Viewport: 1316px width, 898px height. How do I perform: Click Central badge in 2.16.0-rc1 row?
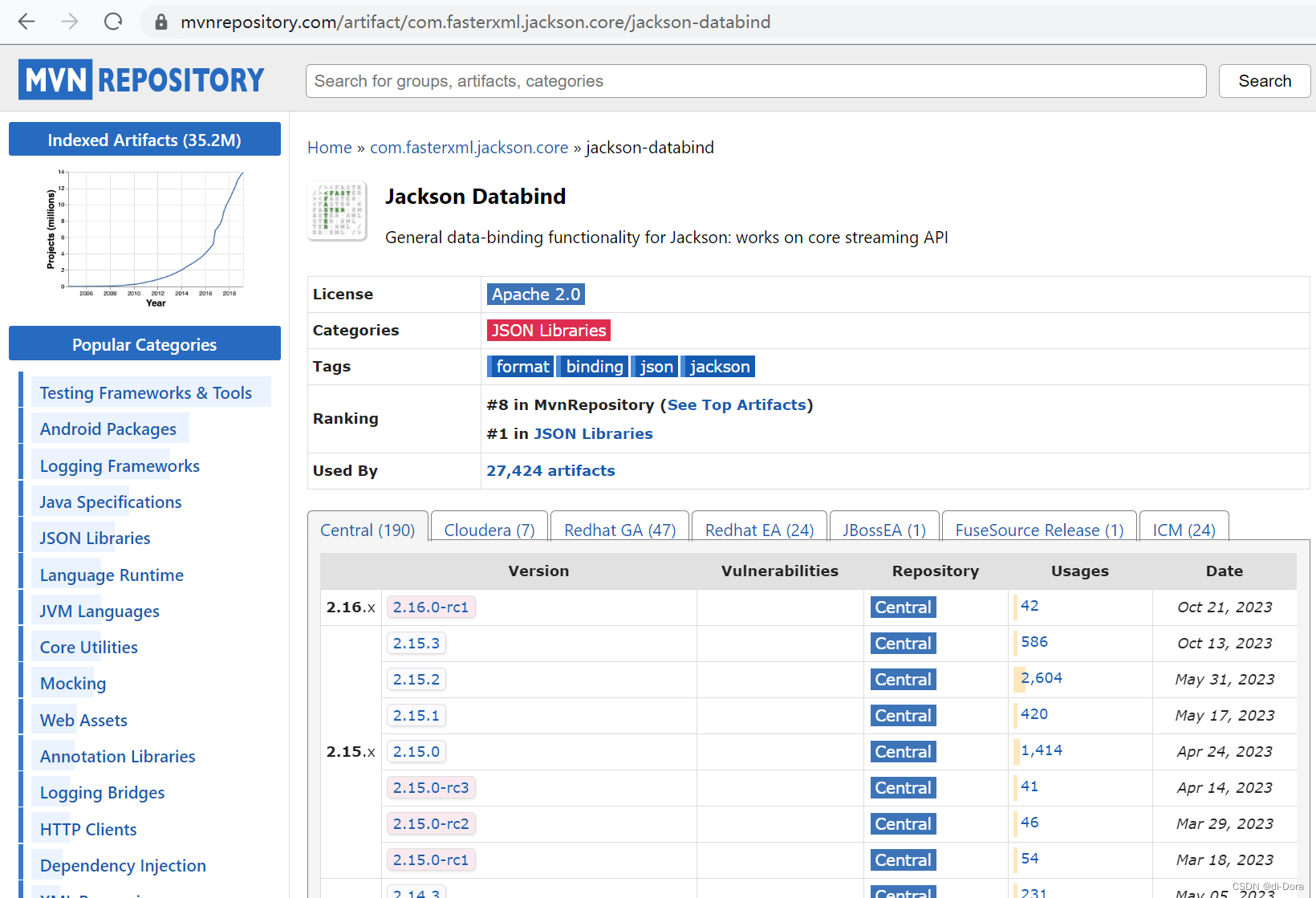pos(903,607)
